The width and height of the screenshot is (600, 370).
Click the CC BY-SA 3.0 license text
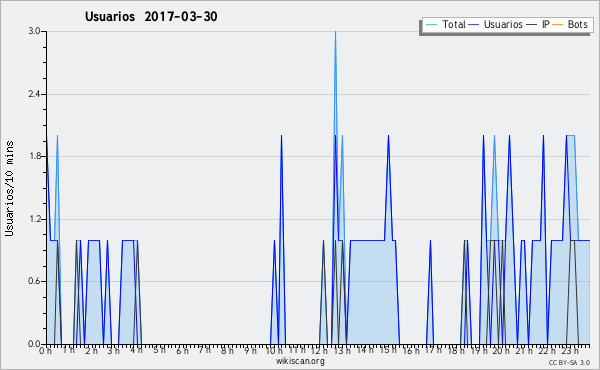coord(569,362)
